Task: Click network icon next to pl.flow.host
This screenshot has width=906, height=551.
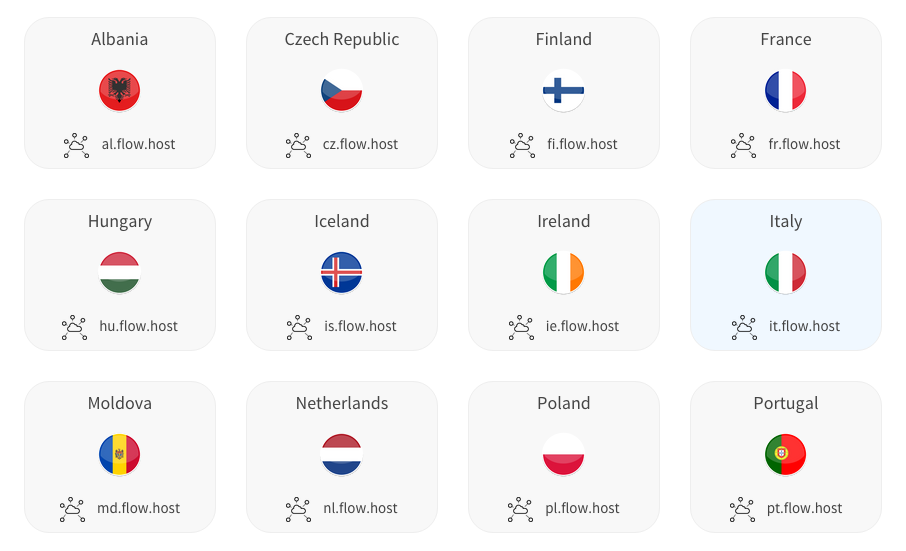Action: [520, 510]
